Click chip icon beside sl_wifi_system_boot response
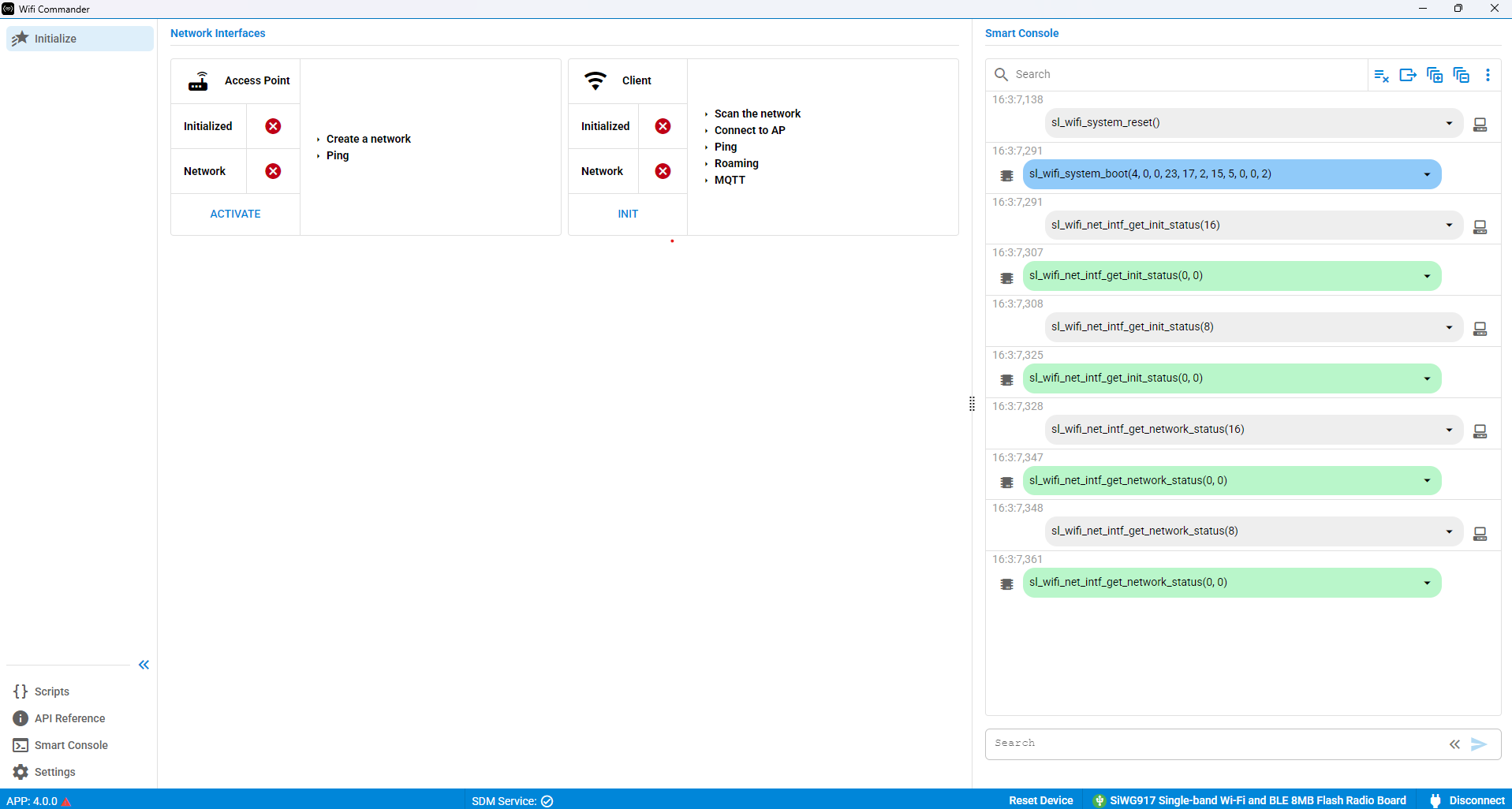 [1006, 175]
